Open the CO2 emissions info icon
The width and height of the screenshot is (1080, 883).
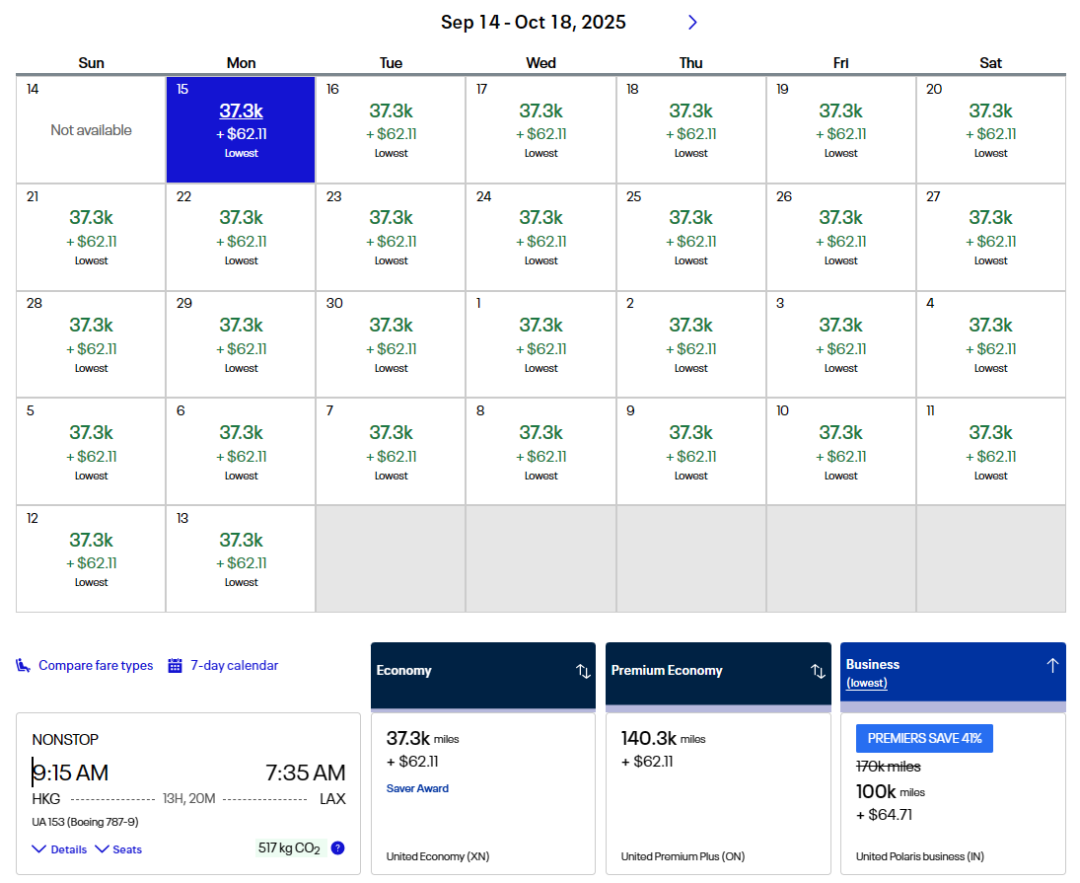tap(338, 848)
